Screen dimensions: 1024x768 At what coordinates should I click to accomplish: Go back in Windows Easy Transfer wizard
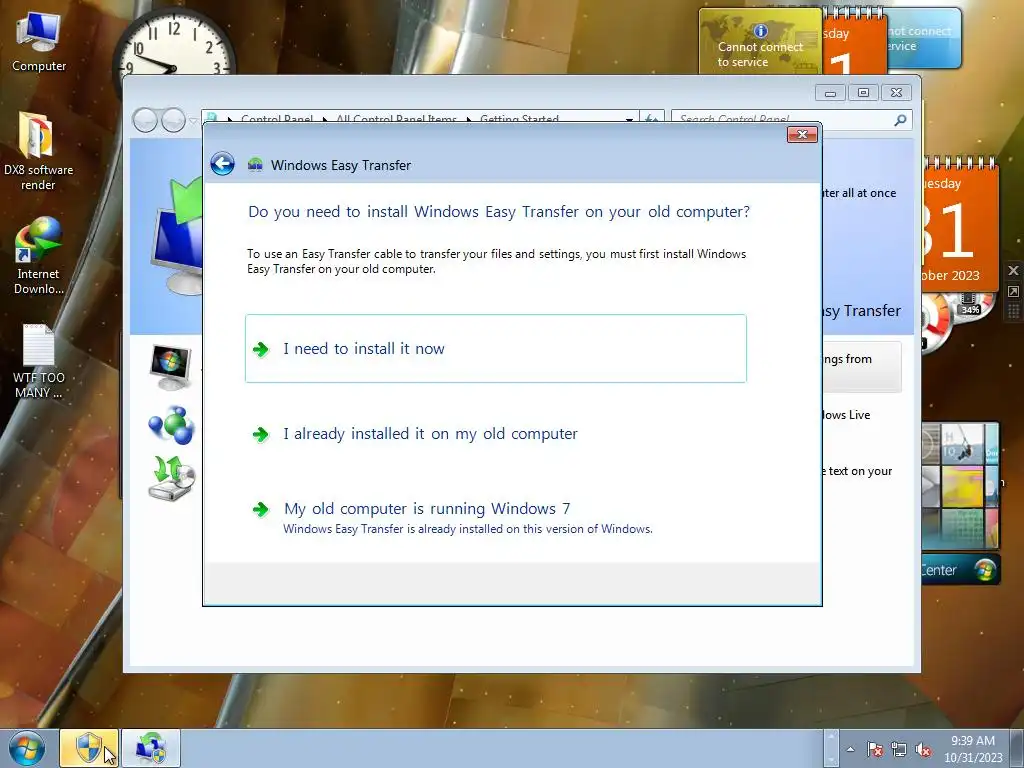222,164
